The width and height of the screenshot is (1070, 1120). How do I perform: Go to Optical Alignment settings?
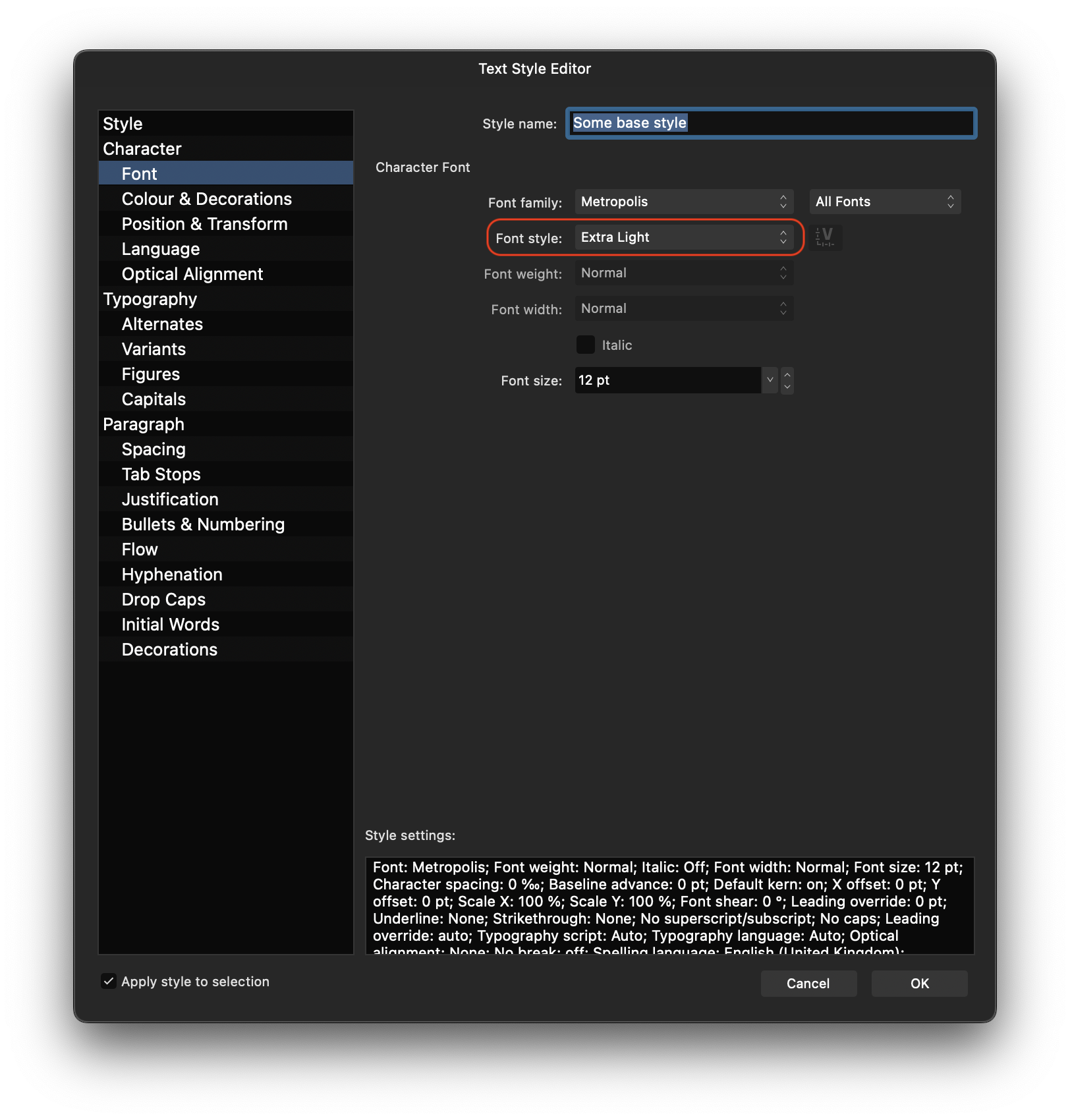[192, 274]
